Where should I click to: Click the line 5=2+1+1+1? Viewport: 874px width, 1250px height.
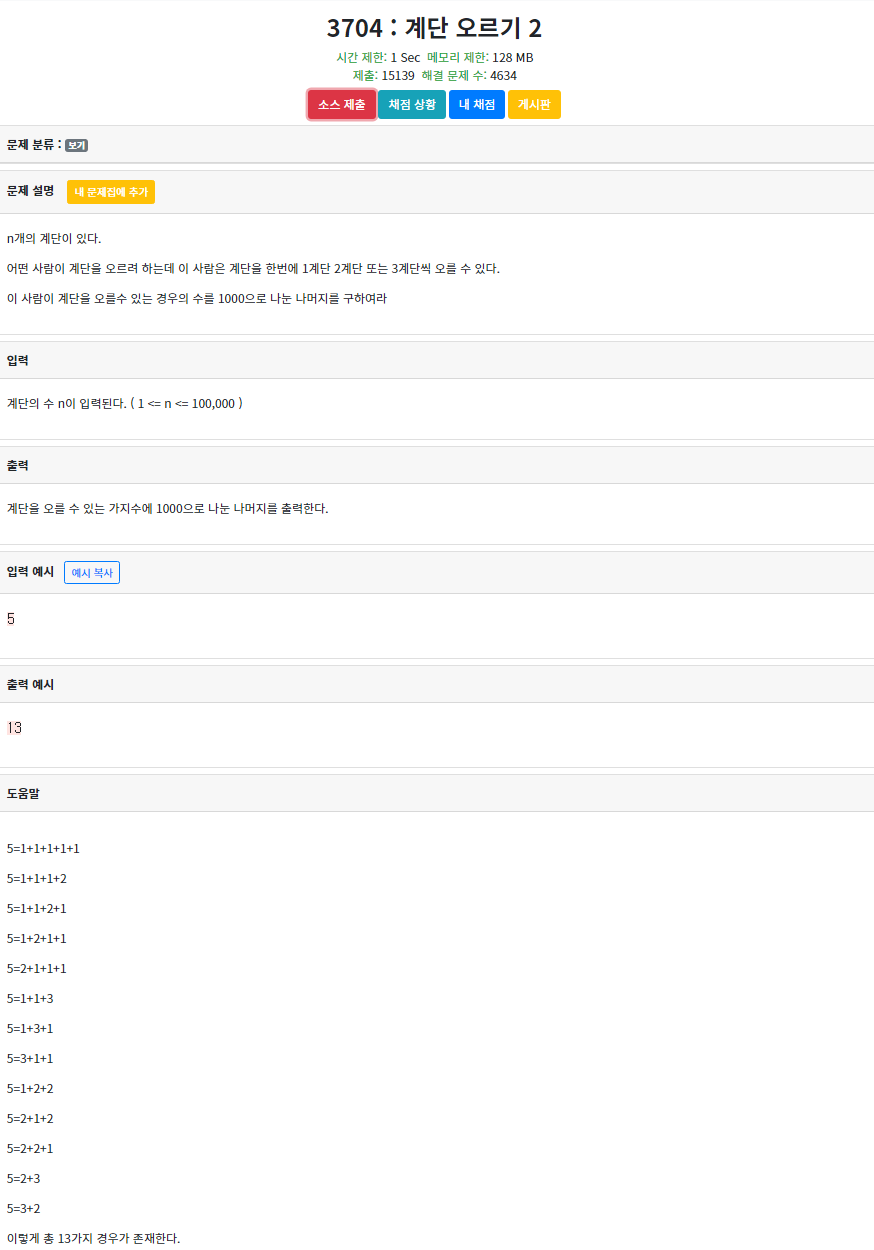[37, 968]
